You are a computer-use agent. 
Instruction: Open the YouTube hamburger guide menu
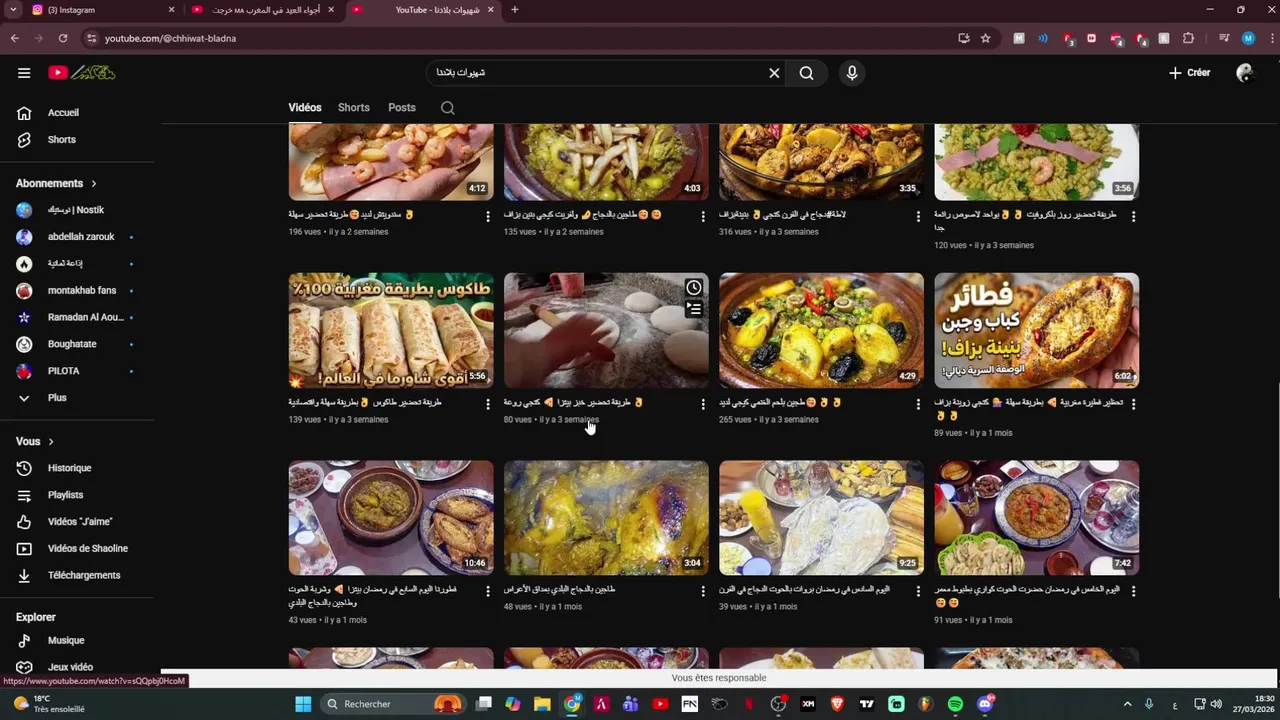click(x=24, y=73)
